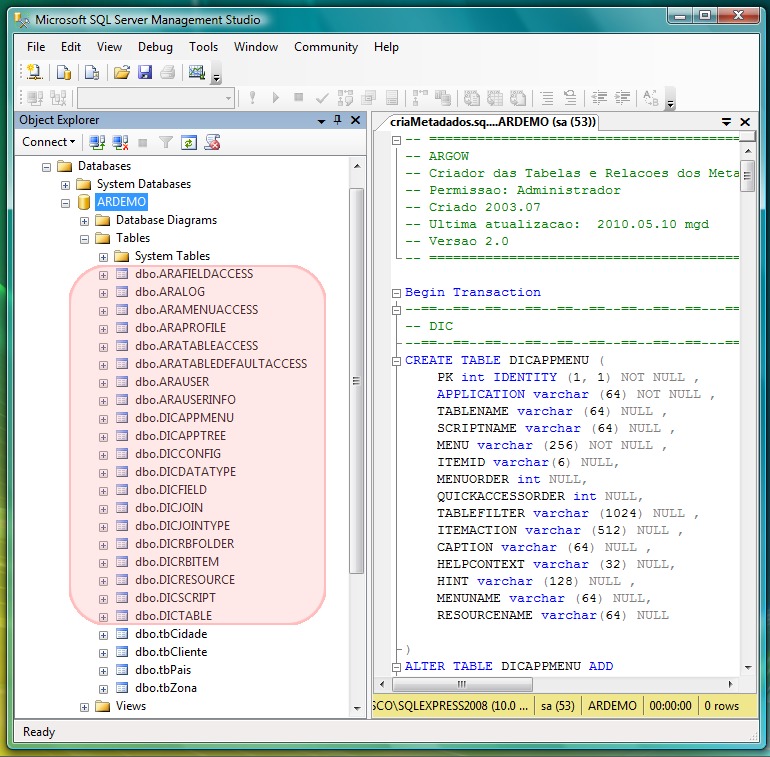The height and width of the screenshot is (757, 770).
Task: Expand the dbo.ARAUSER table node
Action: coord(103,383)
